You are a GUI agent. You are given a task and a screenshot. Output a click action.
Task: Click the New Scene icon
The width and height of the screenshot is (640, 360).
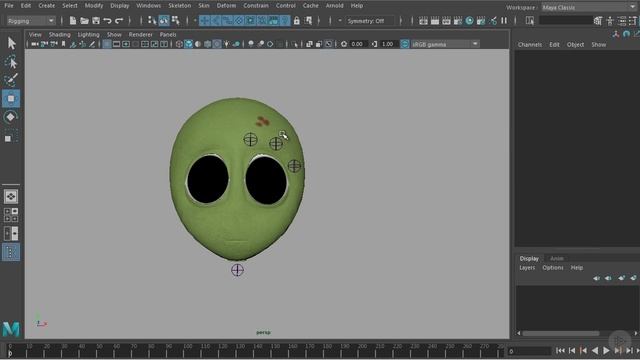[x=73, y=20]
